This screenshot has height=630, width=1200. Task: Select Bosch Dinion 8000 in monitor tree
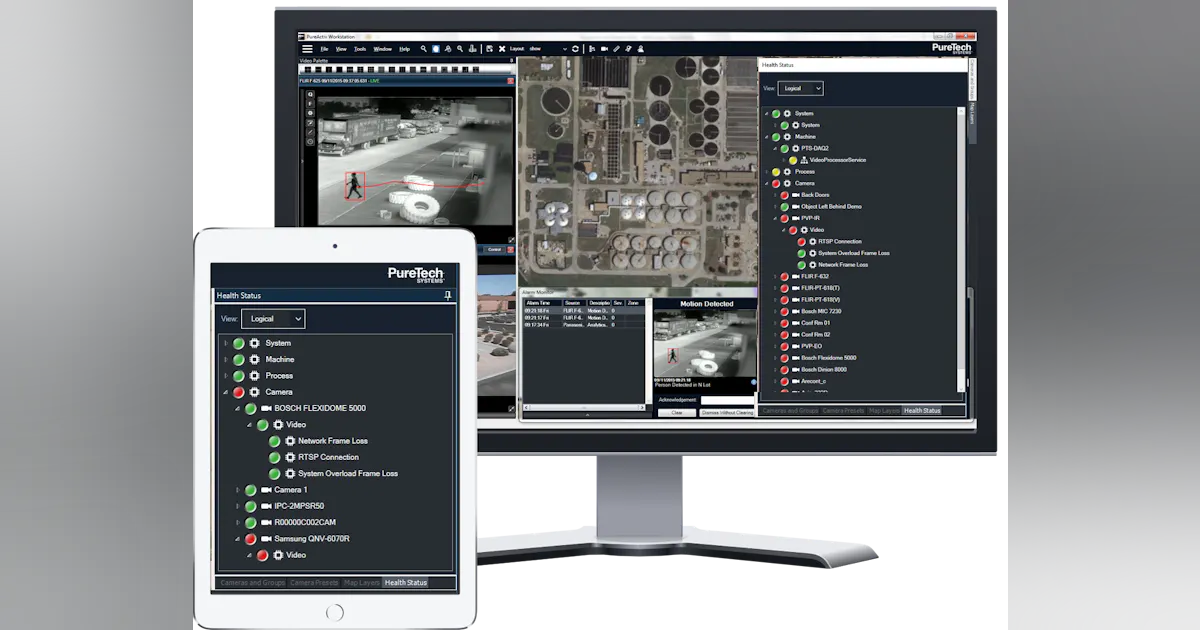(825, 369)
